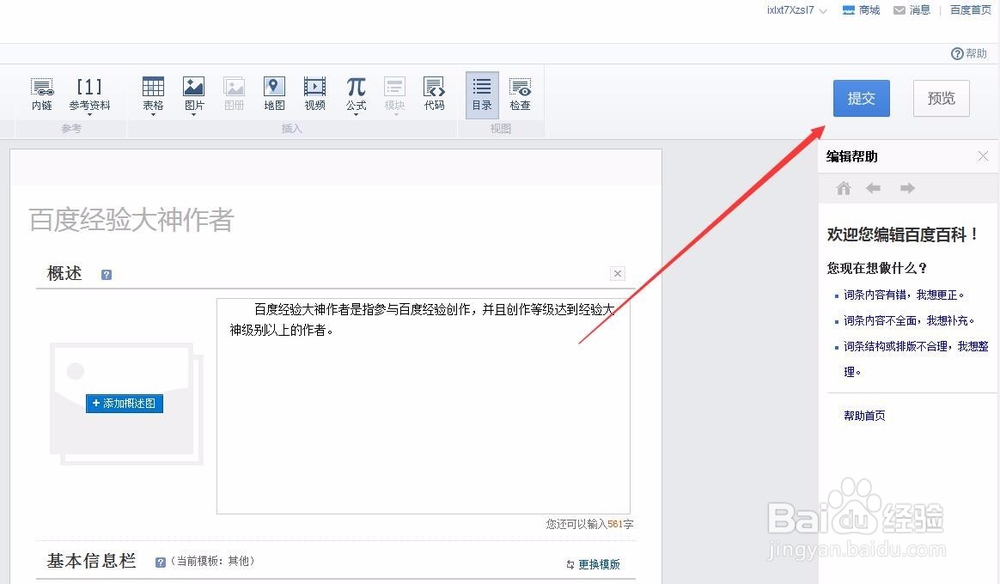Click the 基本信息栏 help question-mark icon
Screen dimensions: 1000x584
pos(161,562)
